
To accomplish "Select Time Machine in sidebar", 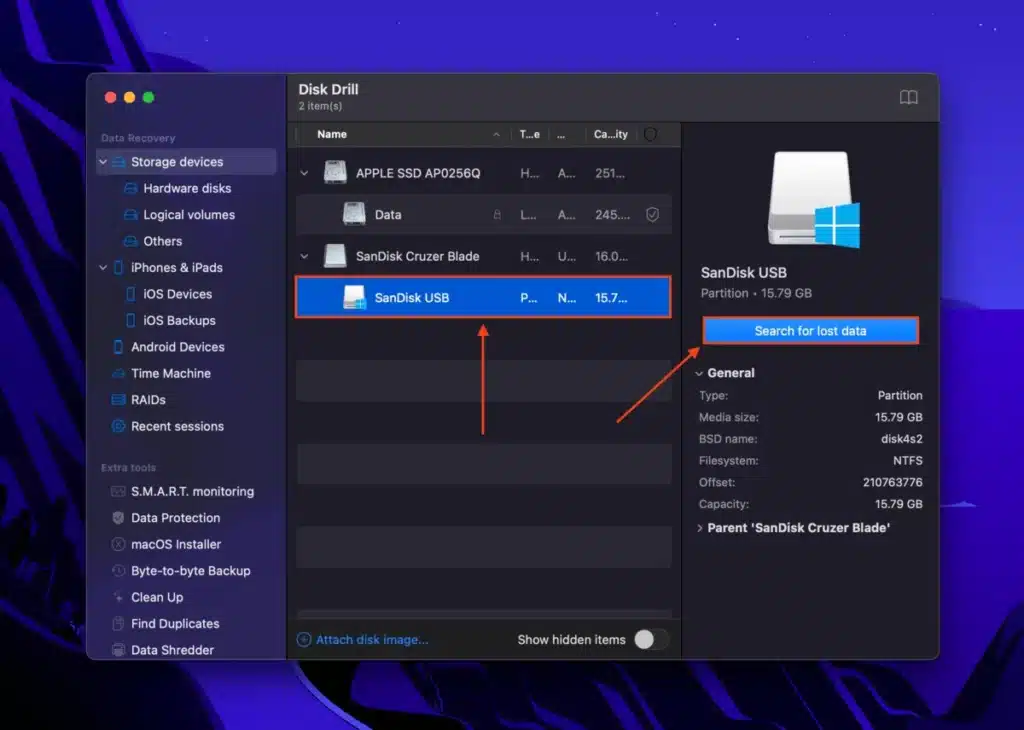I will click(x=171, y=373).
